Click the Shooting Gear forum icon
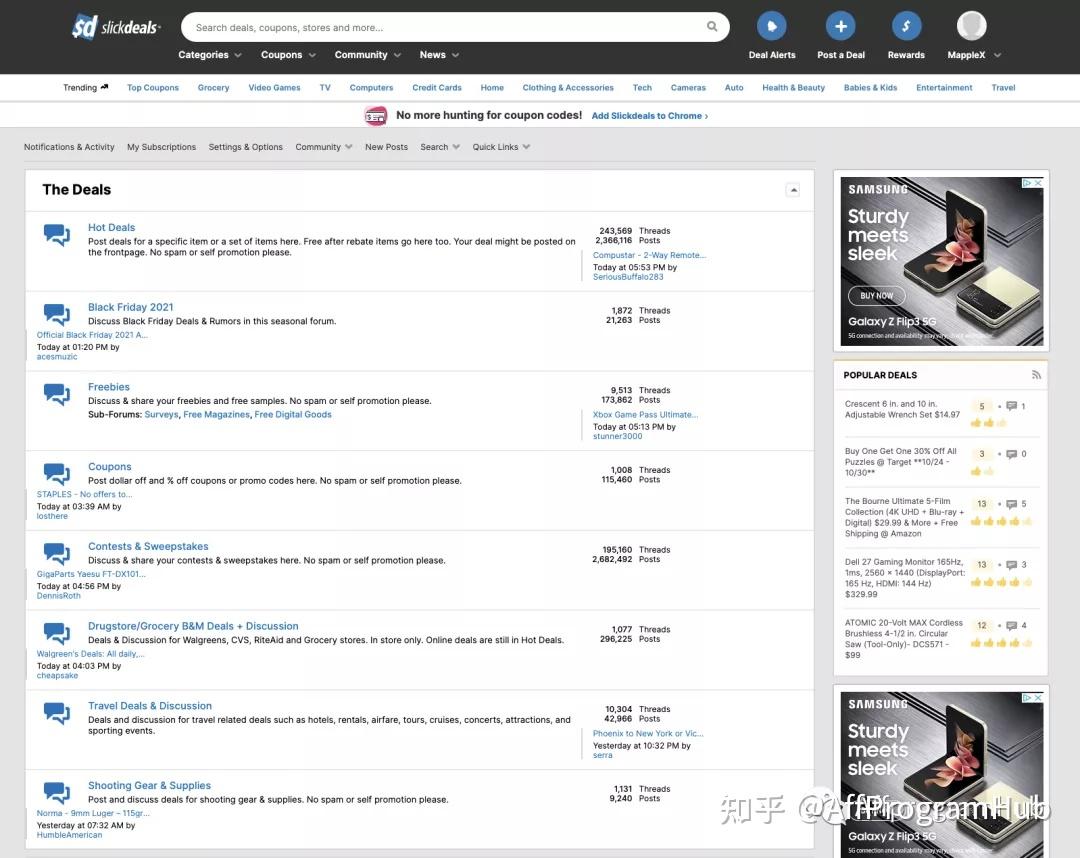 tap(56, 793)
